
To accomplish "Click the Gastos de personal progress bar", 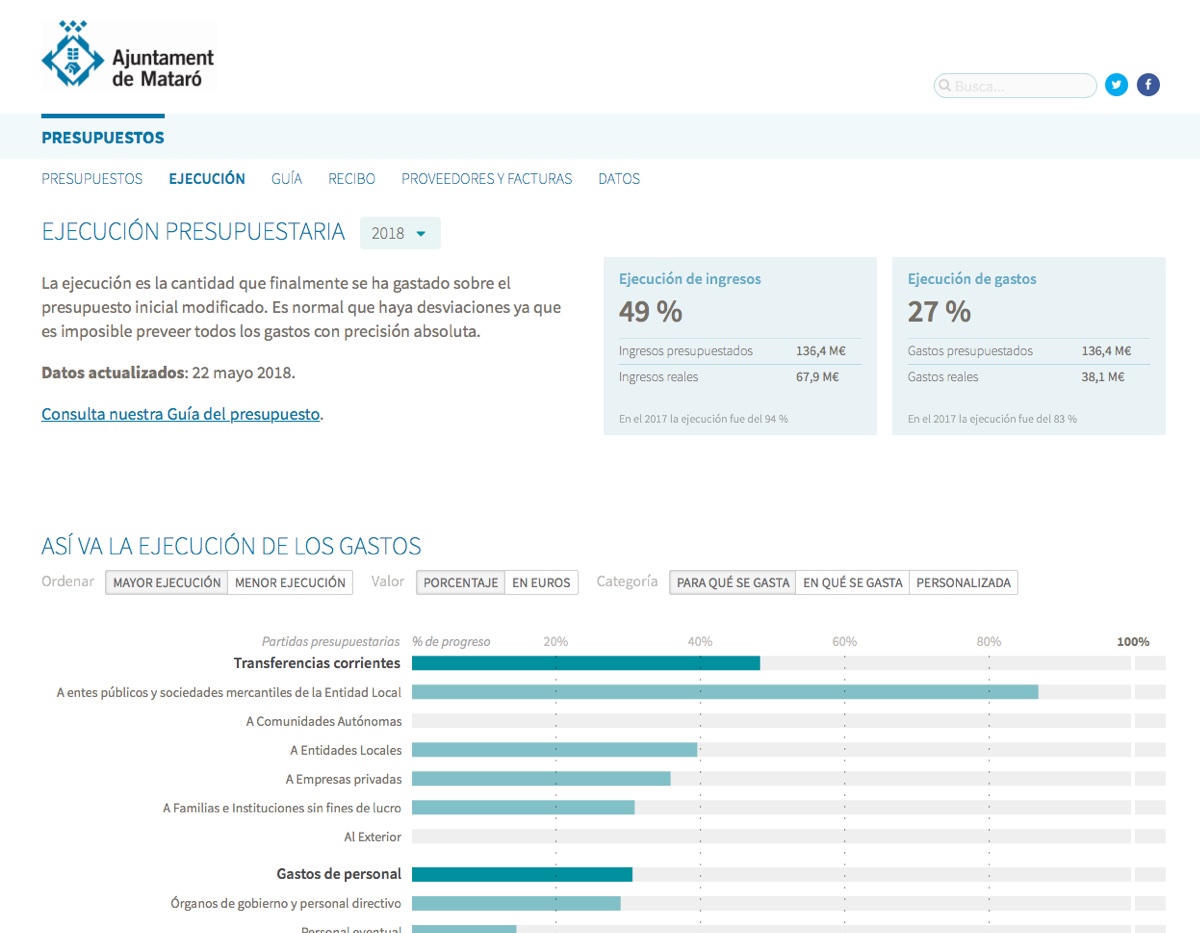I will (x=522, y=874).
